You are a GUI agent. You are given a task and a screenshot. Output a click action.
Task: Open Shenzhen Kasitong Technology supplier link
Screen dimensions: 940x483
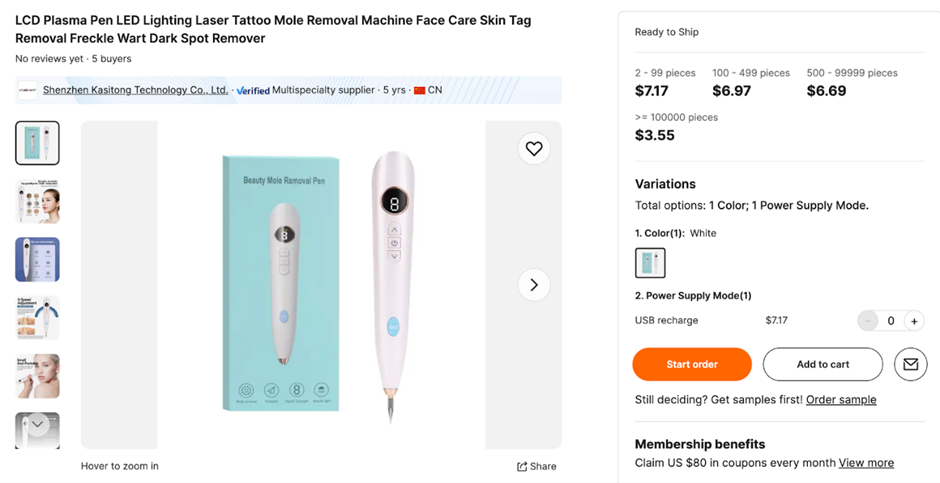click(135, 90)
